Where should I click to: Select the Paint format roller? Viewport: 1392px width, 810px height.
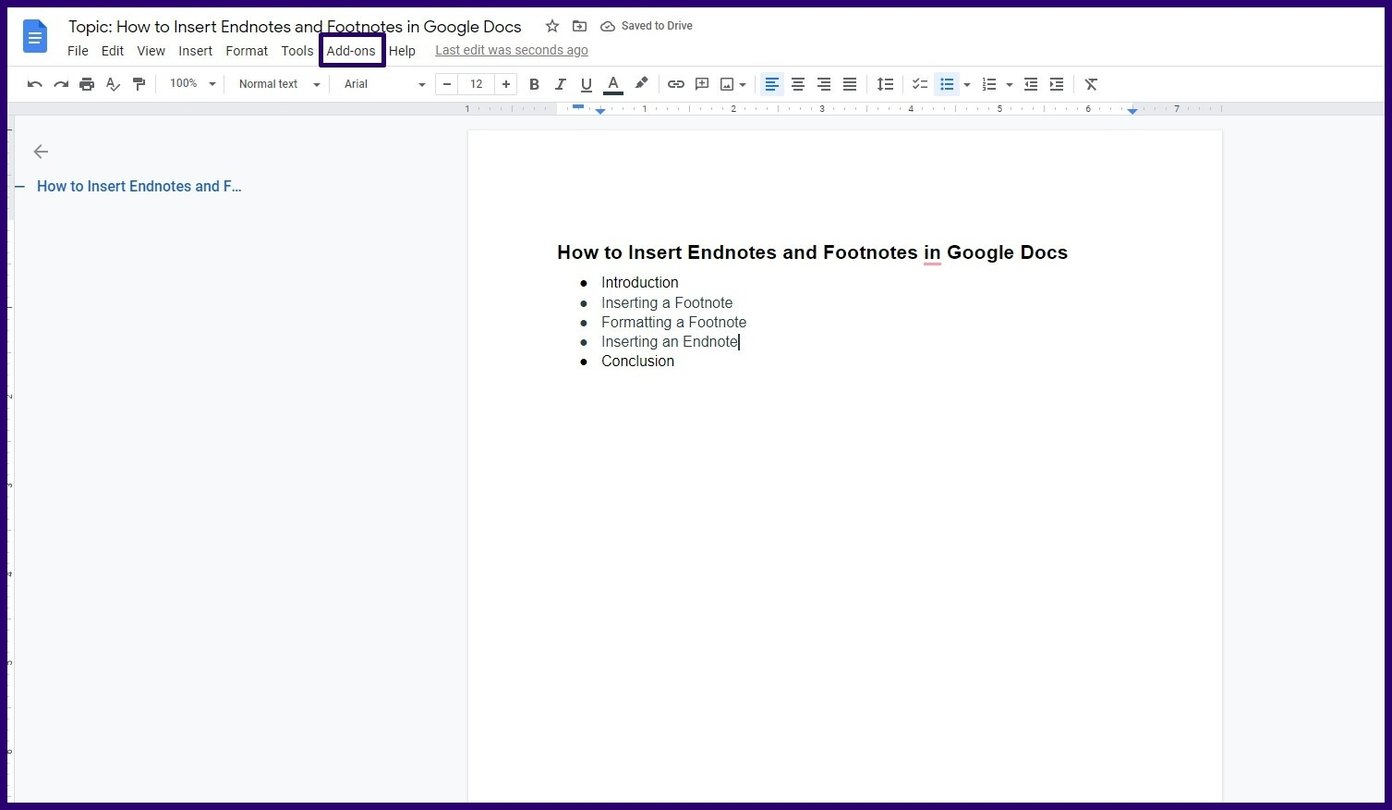(139, 84)
